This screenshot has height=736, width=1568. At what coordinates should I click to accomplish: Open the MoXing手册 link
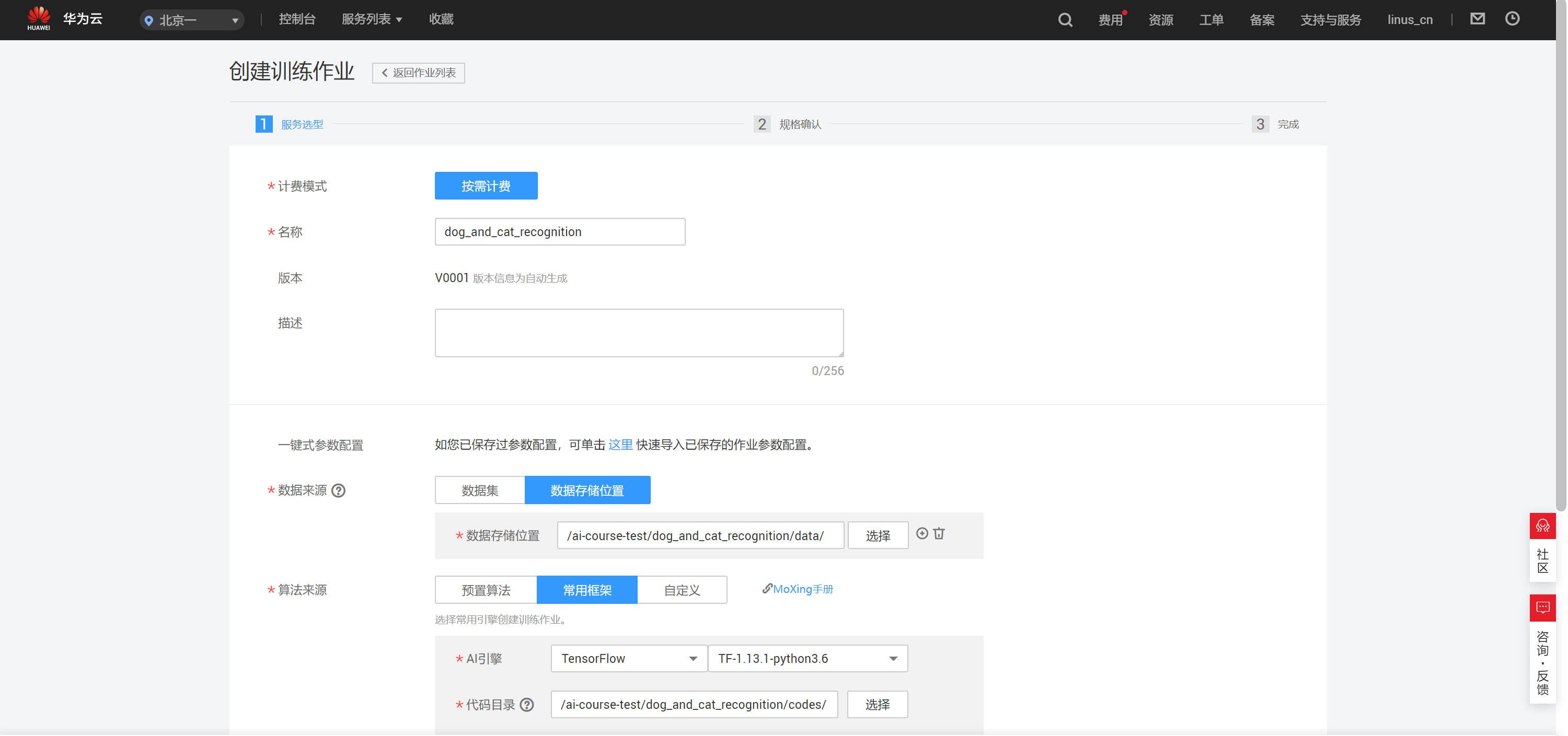tap(798, 589)
